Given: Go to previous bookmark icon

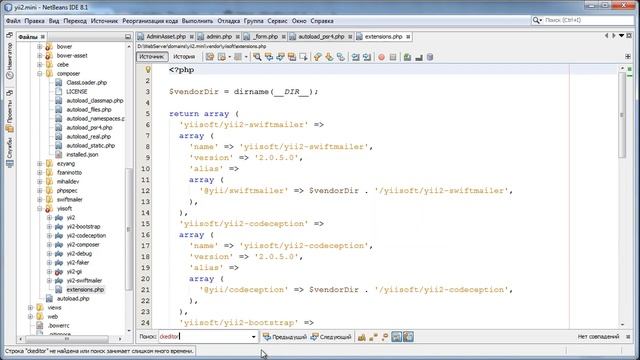Looking at the screenshot, I should tap(318, 57).
